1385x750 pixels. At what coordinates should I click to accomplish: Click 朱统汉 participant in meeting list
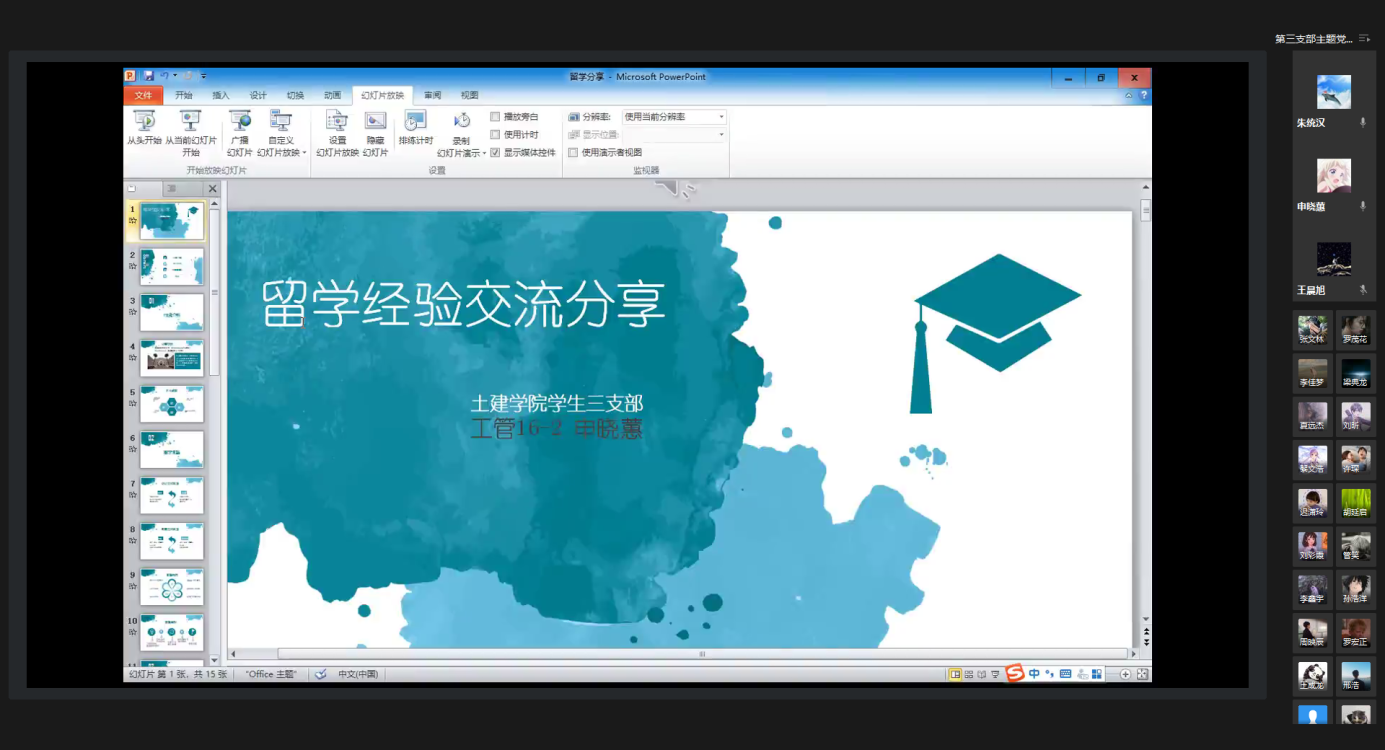[x=1333, y=102]
